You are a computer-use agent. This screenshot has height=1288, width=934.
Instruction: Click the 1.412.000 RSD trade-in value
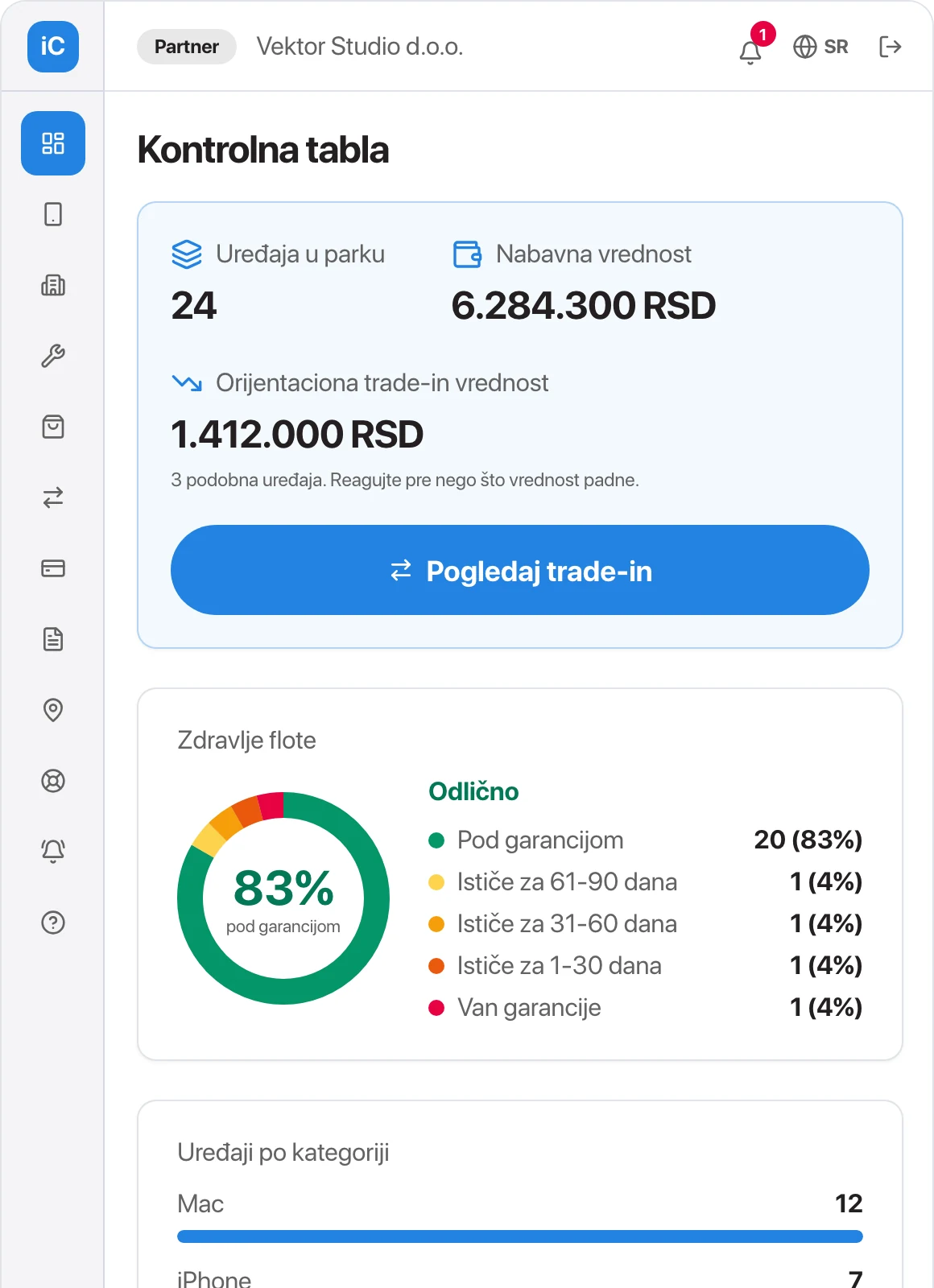(x=297, y=435)
